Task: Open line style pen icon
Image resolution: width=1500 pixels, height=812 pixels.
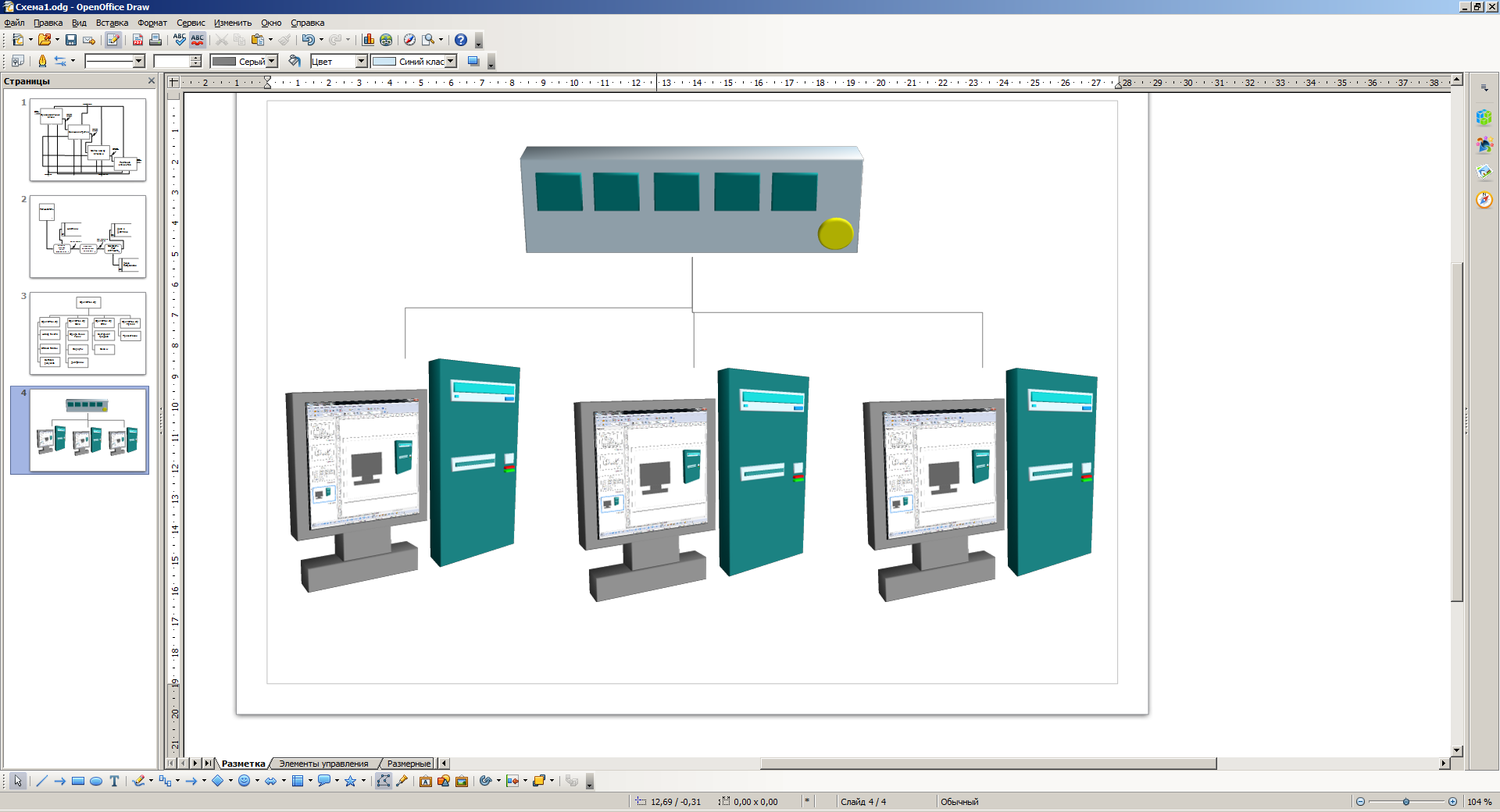Action: coord(42,61)
